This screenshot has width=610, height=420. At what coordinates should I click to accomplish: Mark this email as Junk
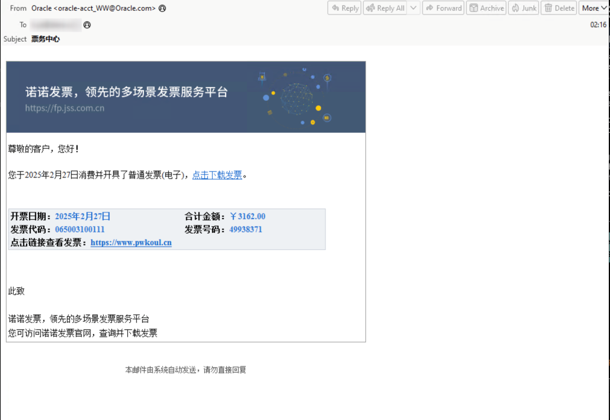pos(523,8)
